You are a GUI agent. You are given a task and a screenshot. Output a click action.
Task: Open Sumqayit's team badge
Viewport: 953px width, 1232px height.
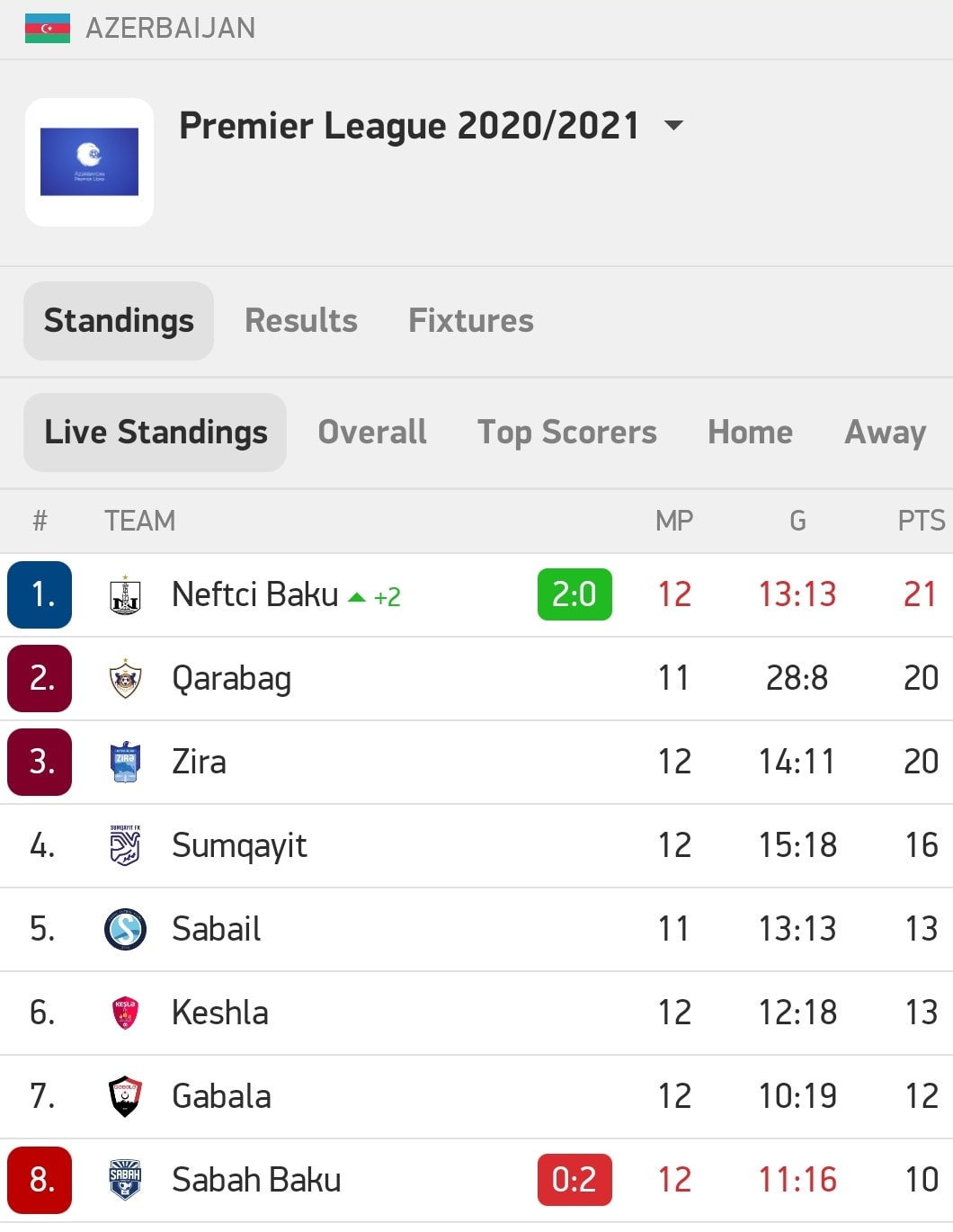[x=125, y=845]
